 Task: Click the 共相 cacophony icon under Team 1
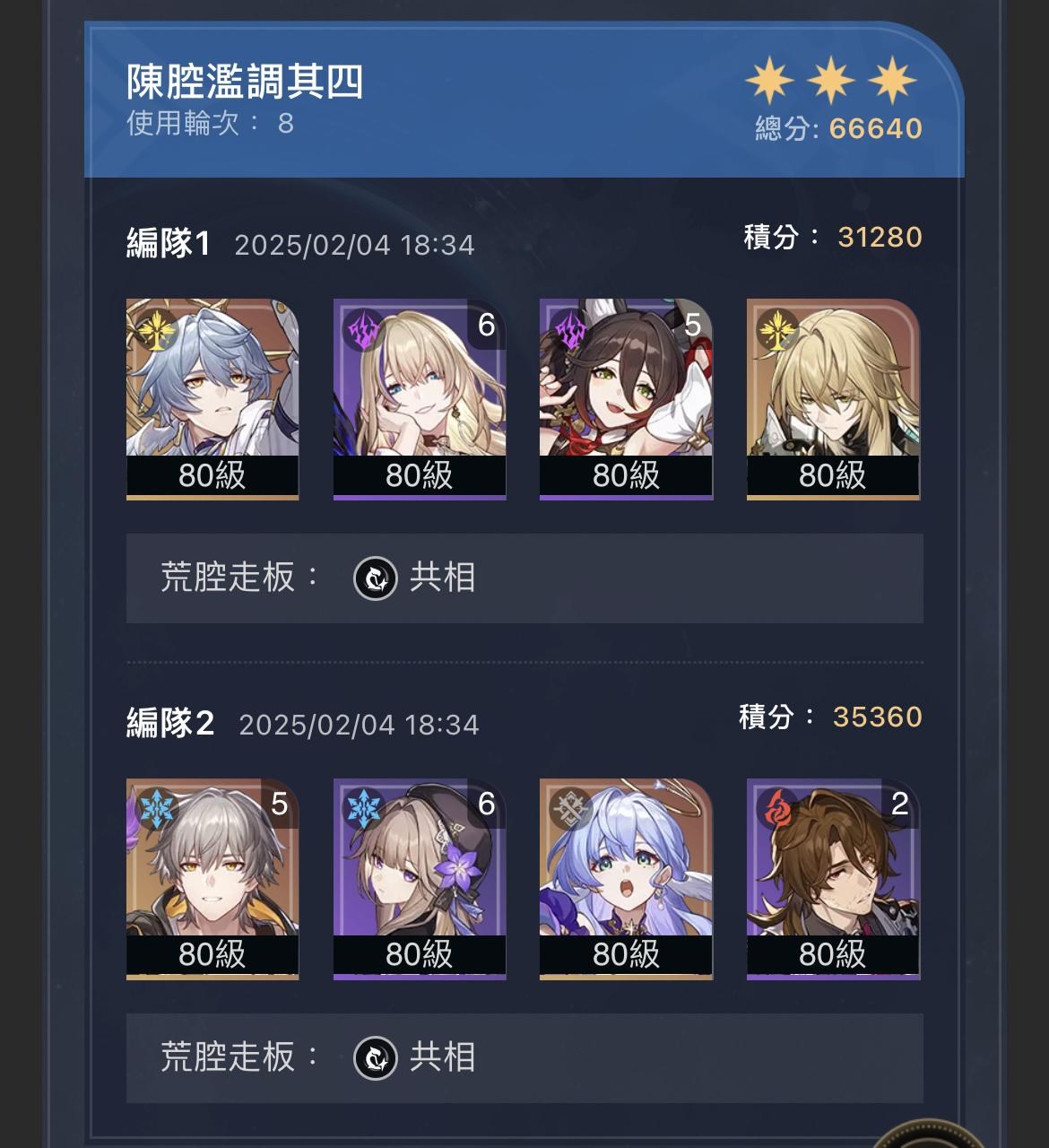pos(376,578)
